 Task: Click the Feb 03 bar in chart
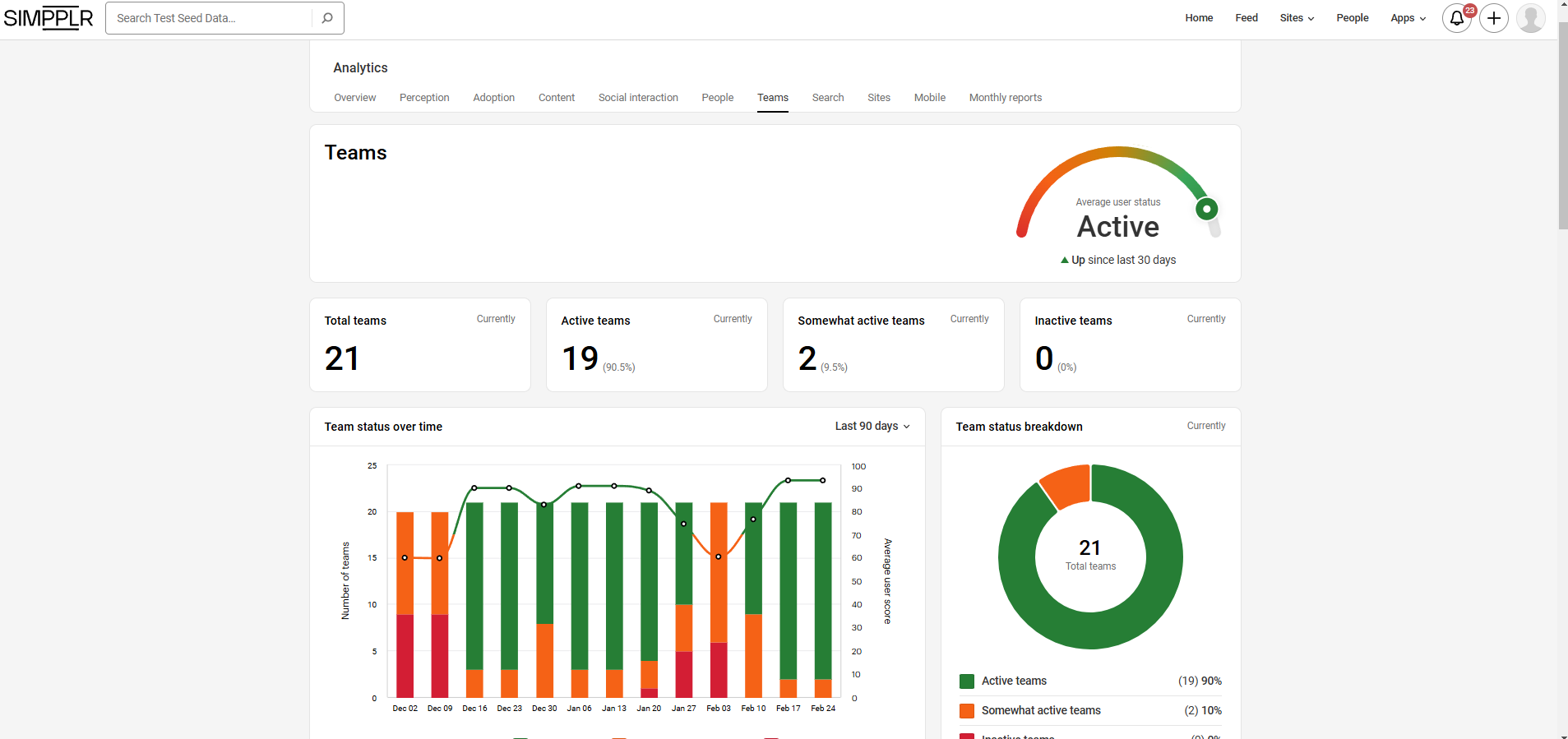[x=719, y=600]
